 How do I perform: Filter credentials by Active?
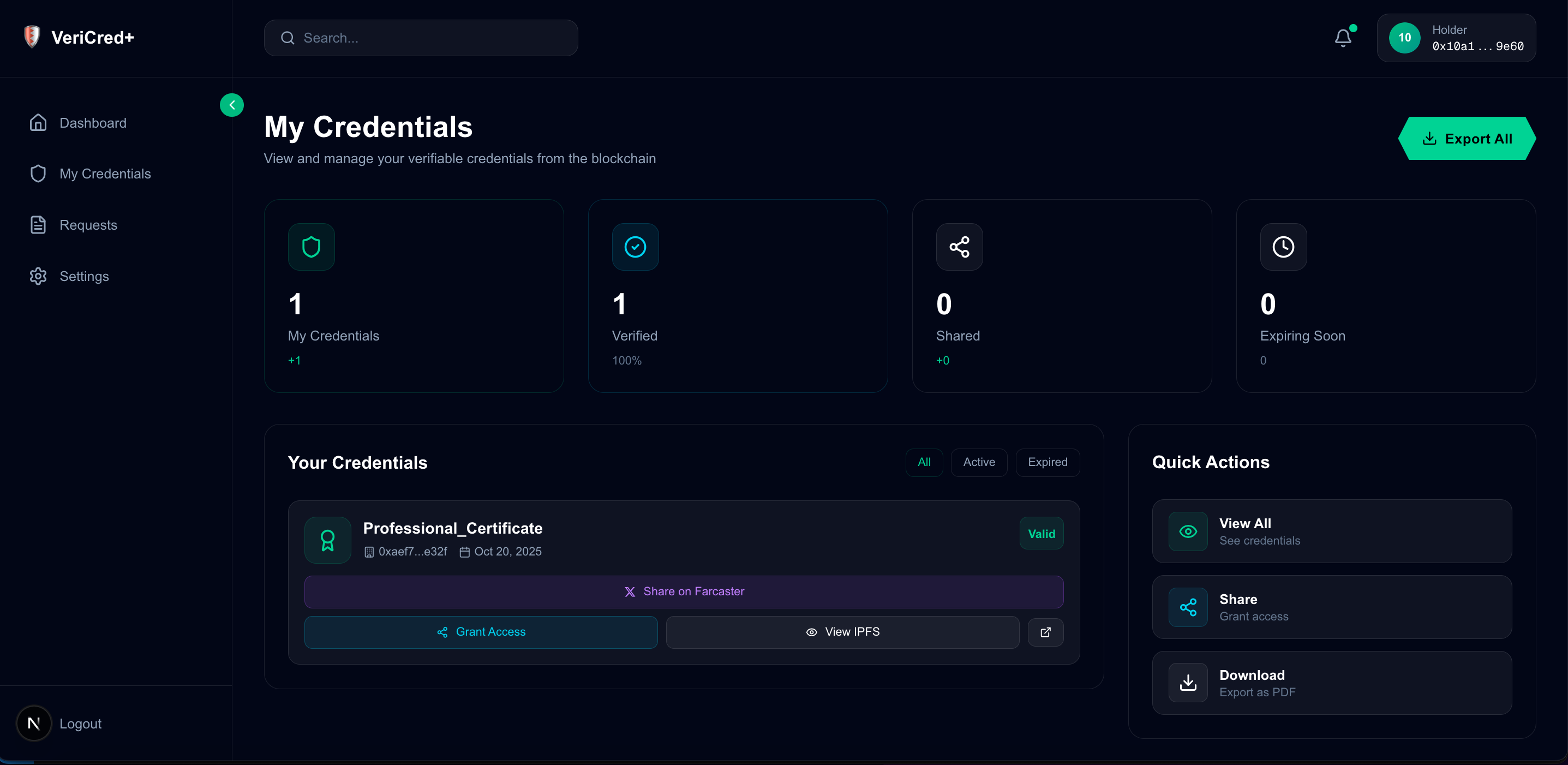(x=978, y=463)
